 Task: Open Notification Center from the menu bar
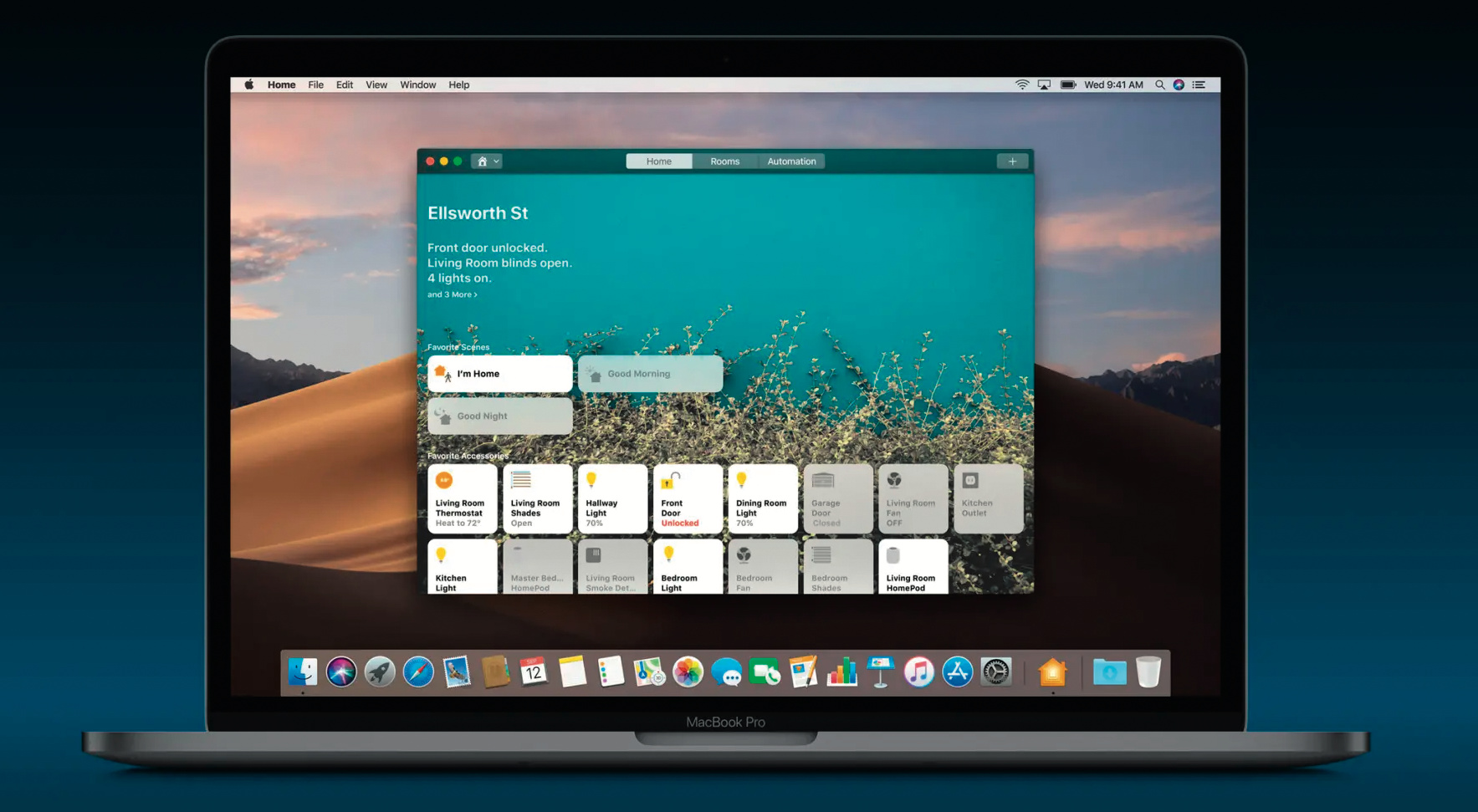1199,84
